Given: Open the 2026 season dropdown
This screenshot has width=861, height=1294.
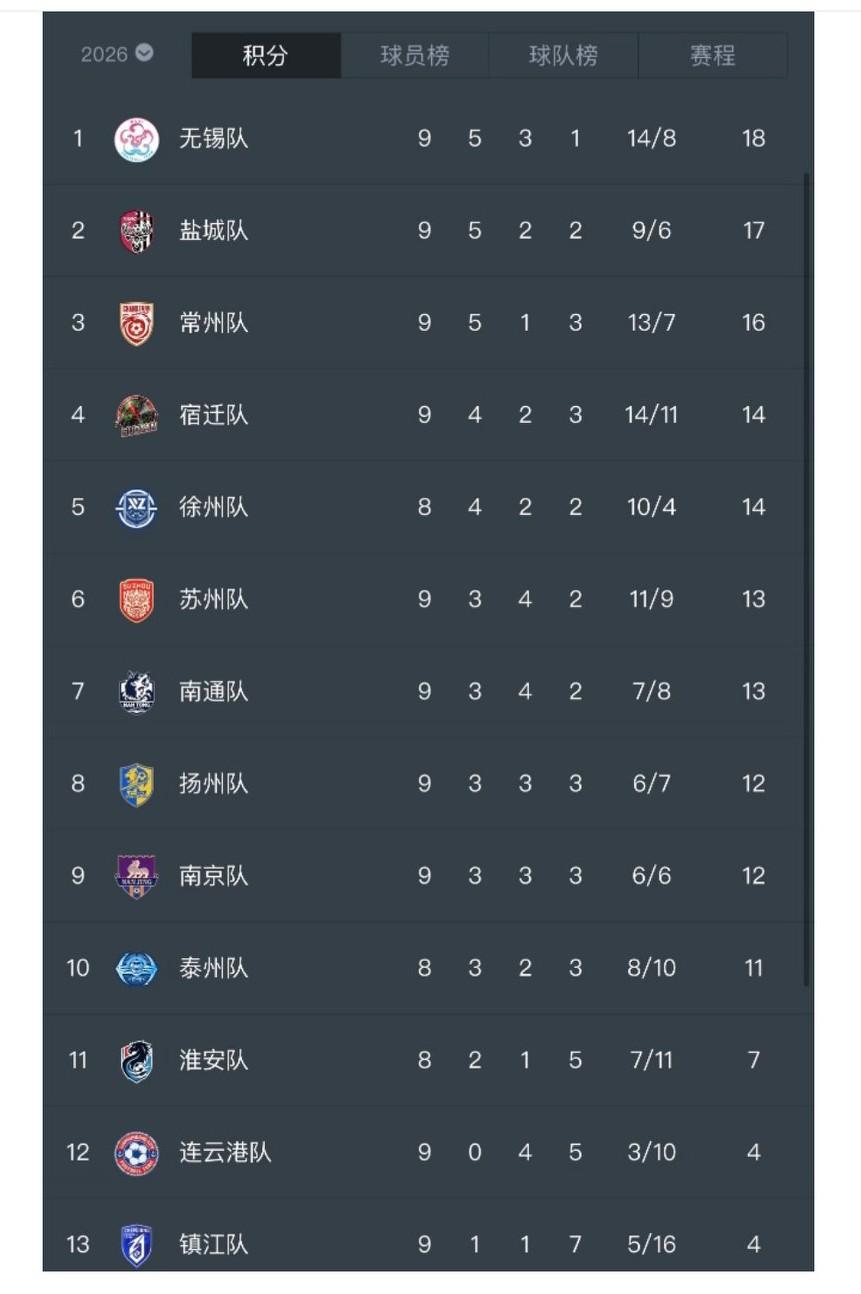Looking at the screenshot, I should (117, 54).
